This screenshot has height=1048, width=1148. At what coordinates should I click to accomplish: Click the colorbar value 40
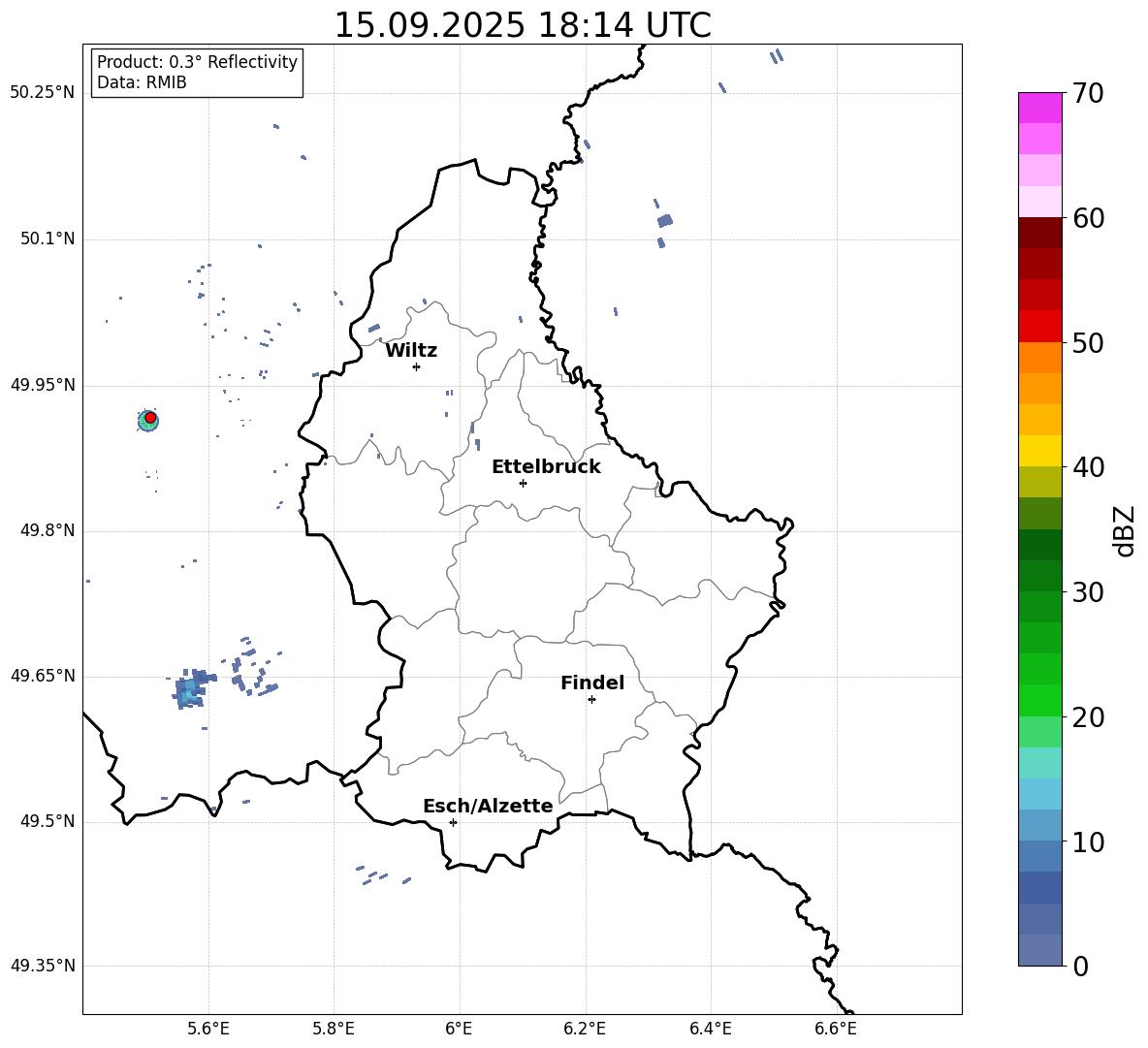coord(1089,467)
